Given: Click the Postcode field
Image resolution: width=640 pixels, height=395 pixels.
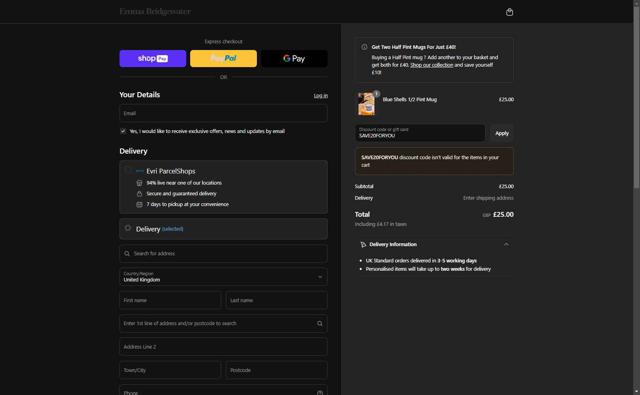Looking at the screenshot, I should click(276, 370).
